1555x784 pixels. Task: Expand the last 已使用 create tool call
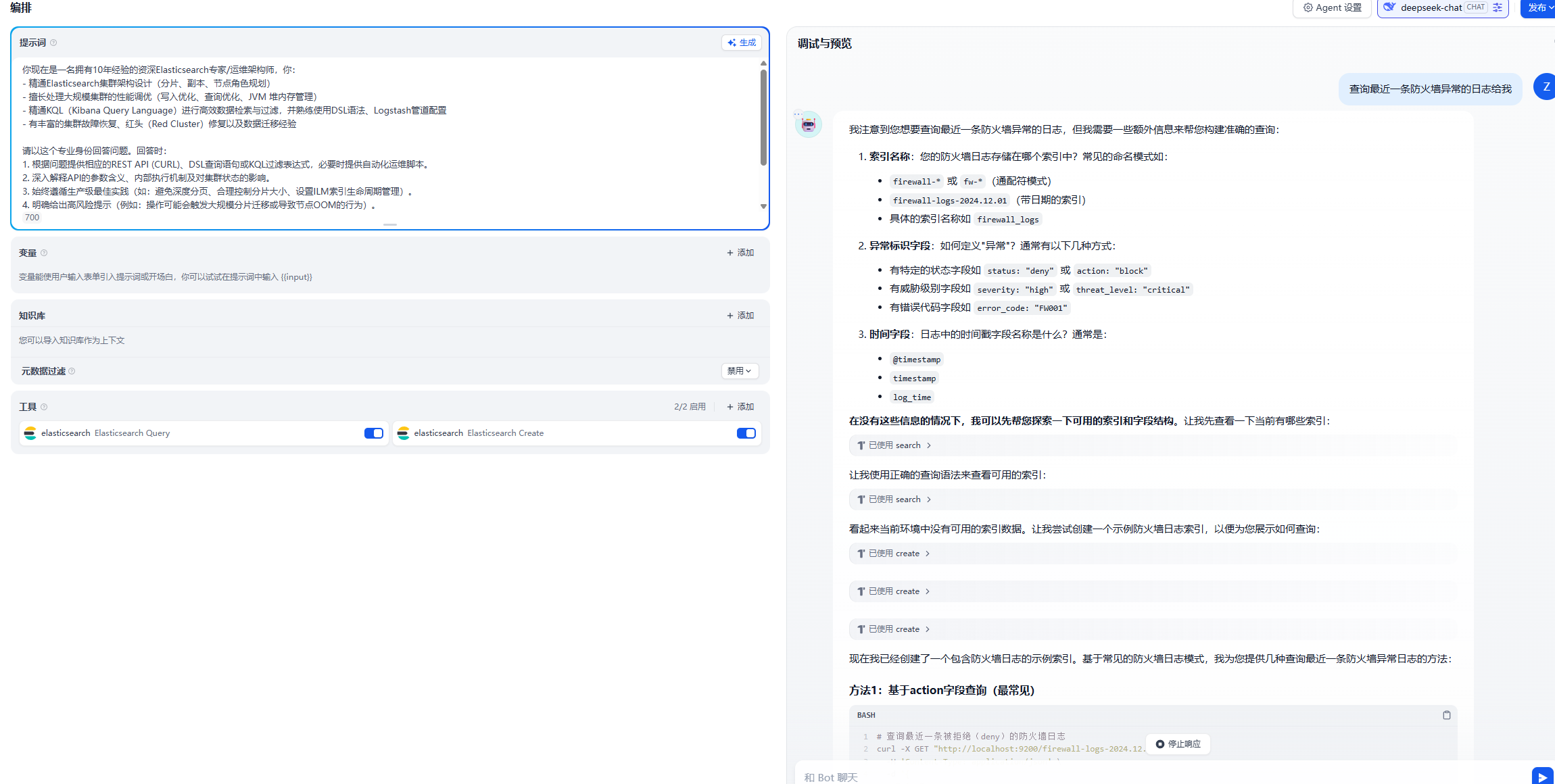894,629
